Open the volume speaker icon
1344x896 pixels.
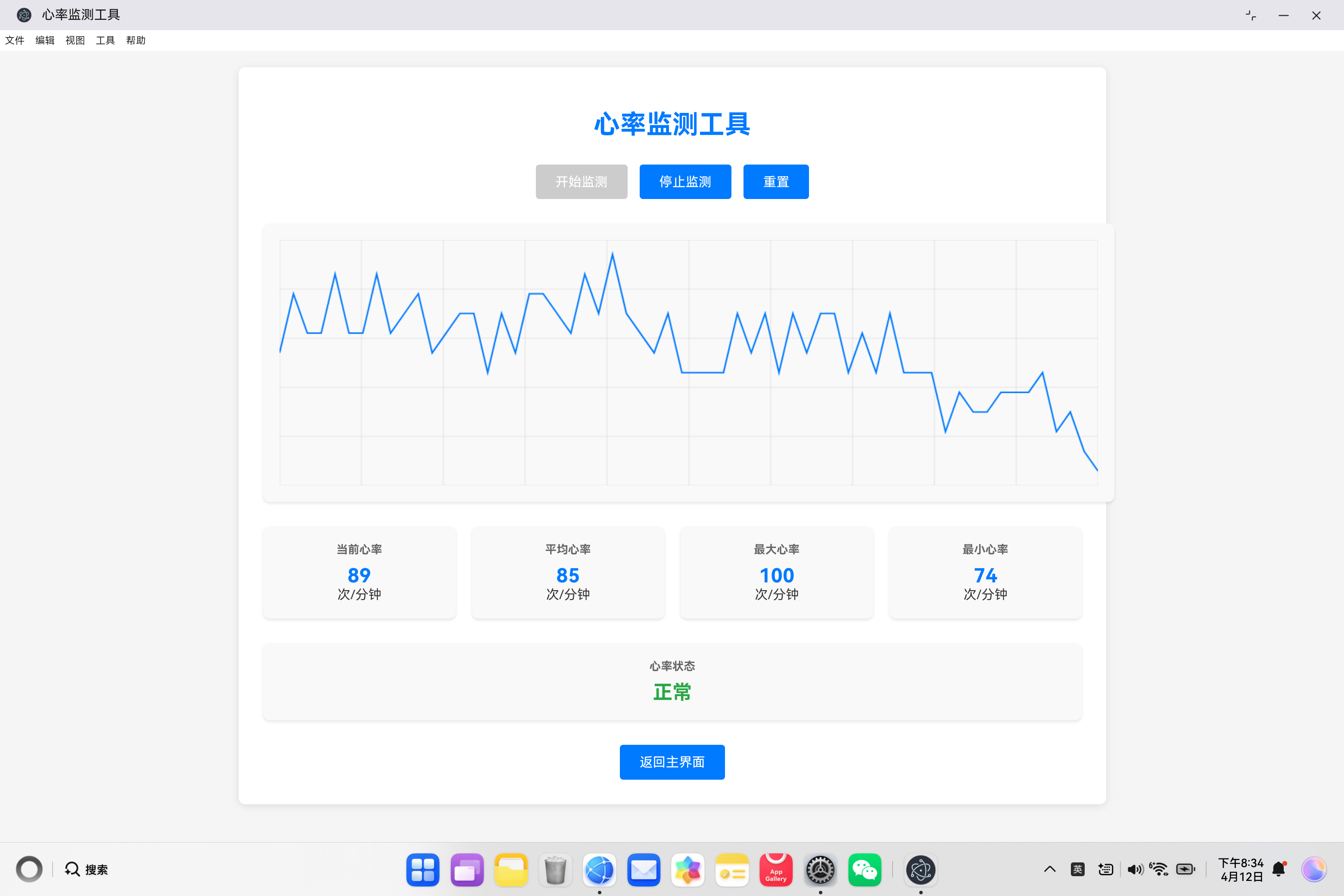click(1134, 869)
